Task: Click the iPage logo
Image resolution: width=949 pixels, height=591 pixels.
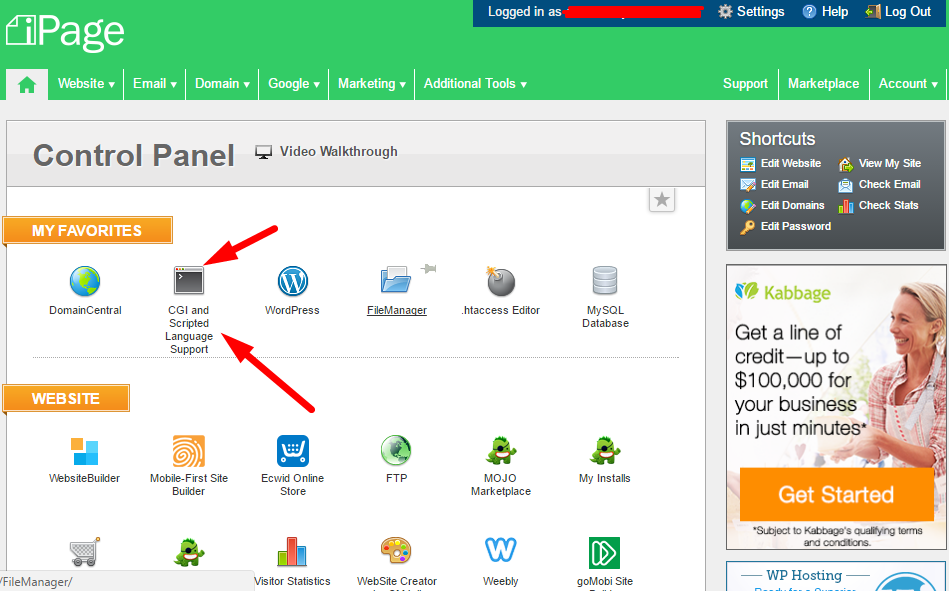Action: 65,33
